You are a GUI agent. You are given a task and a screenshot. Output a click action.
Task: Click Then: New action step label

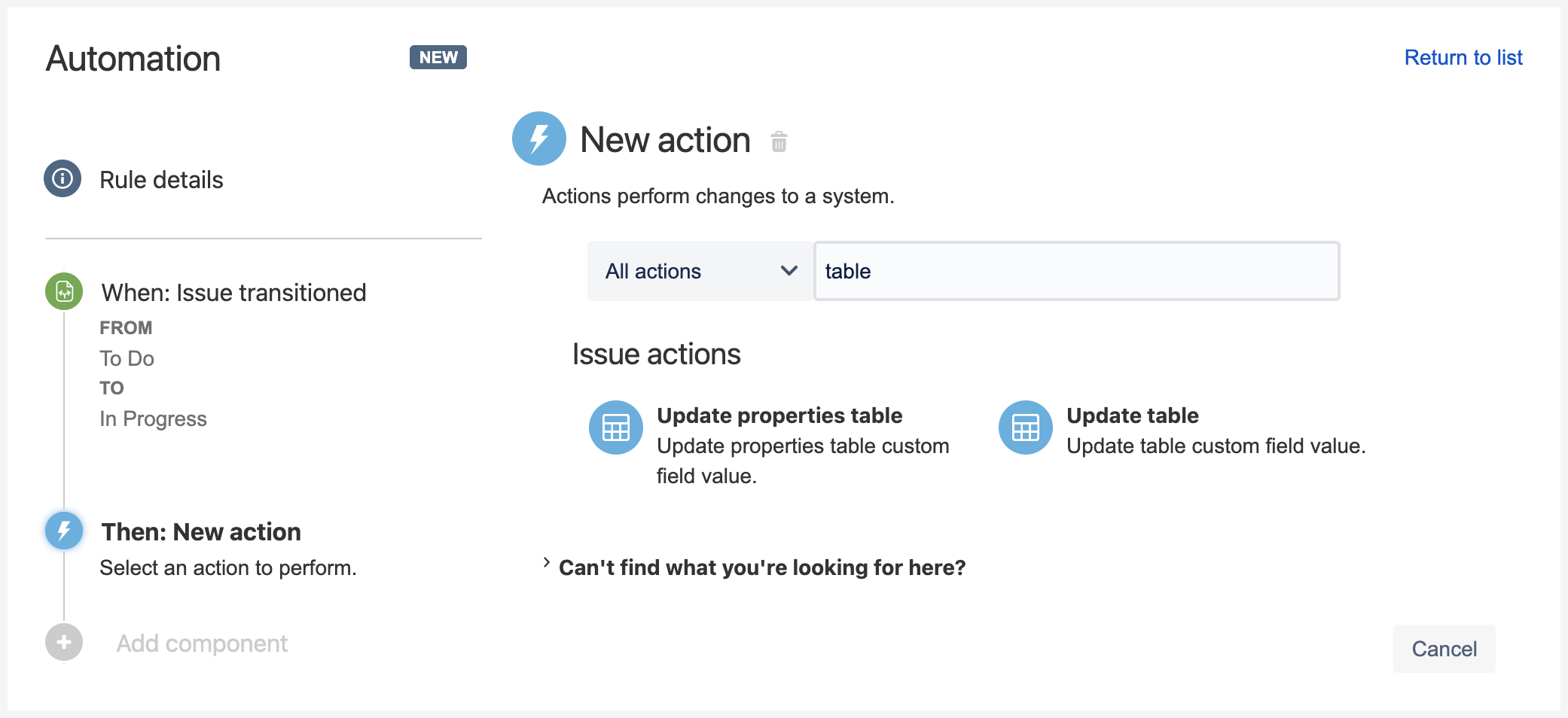coord(200,531)
